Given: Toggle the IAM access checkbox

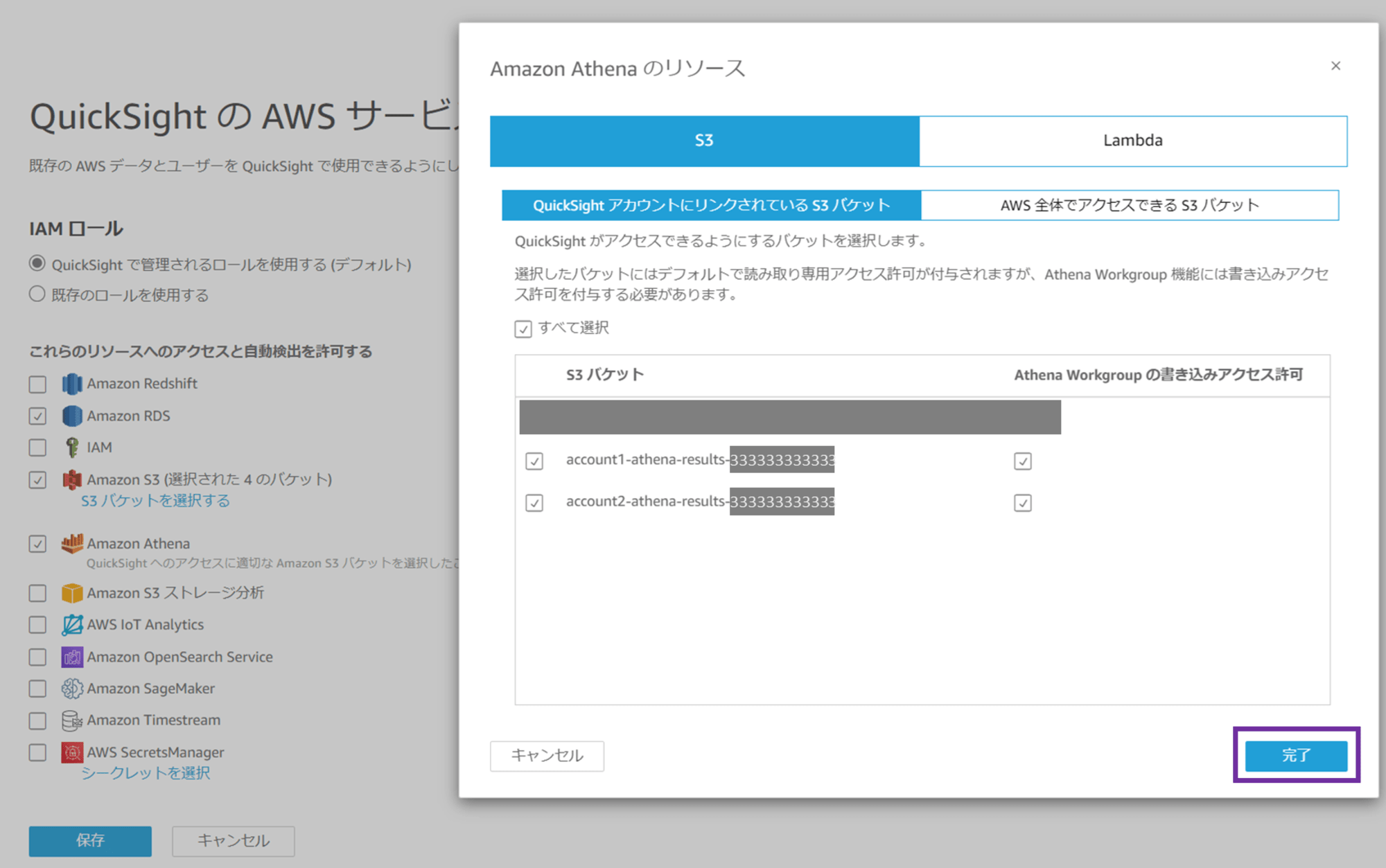Looking at the screenshot, I should [x=37, y=448].
